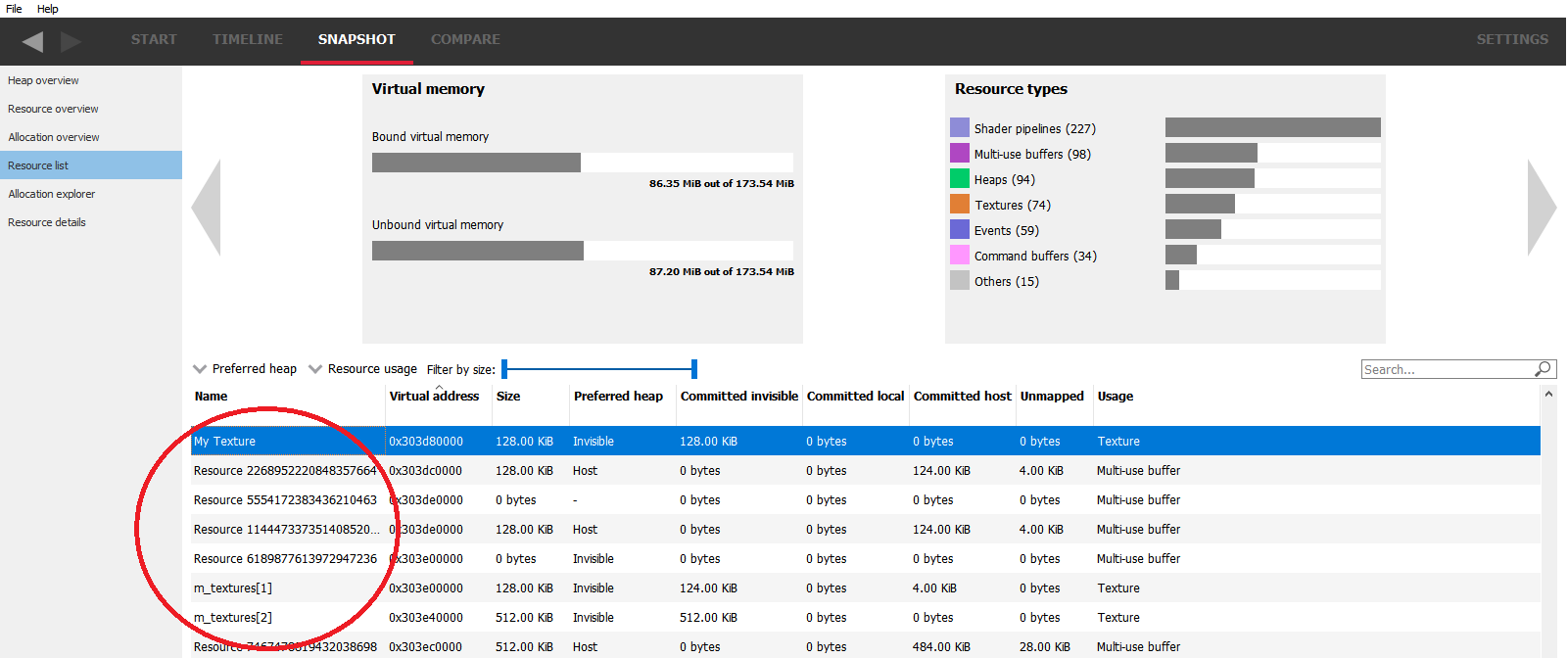Open SETTINGS in the top bar
This screenshot has height=658, width=1568.
(x=1511, y=39)
